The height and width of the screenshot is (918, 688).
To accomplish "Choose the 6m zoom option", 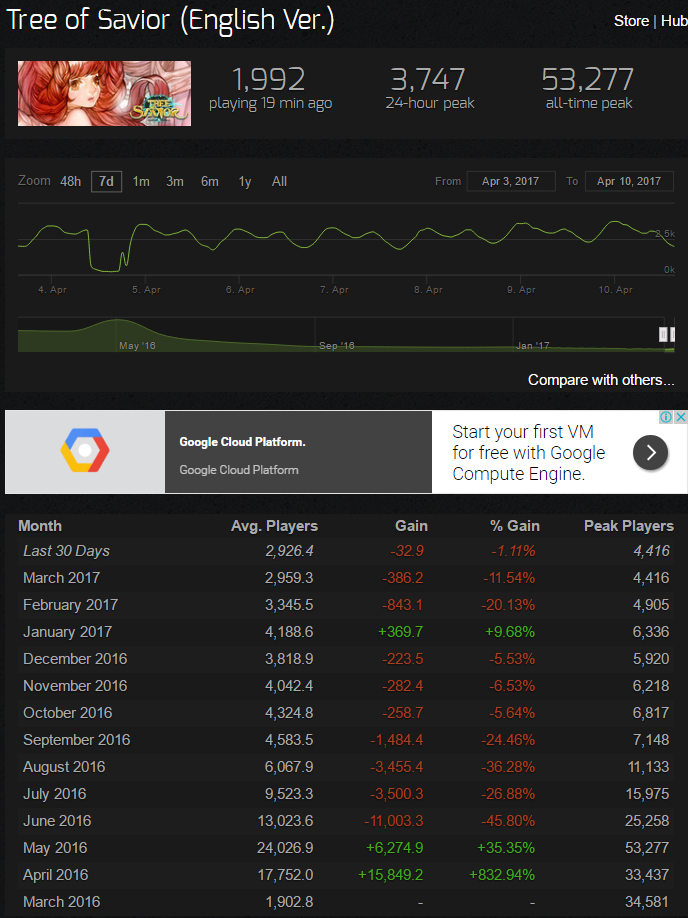I will pos(210,181).
